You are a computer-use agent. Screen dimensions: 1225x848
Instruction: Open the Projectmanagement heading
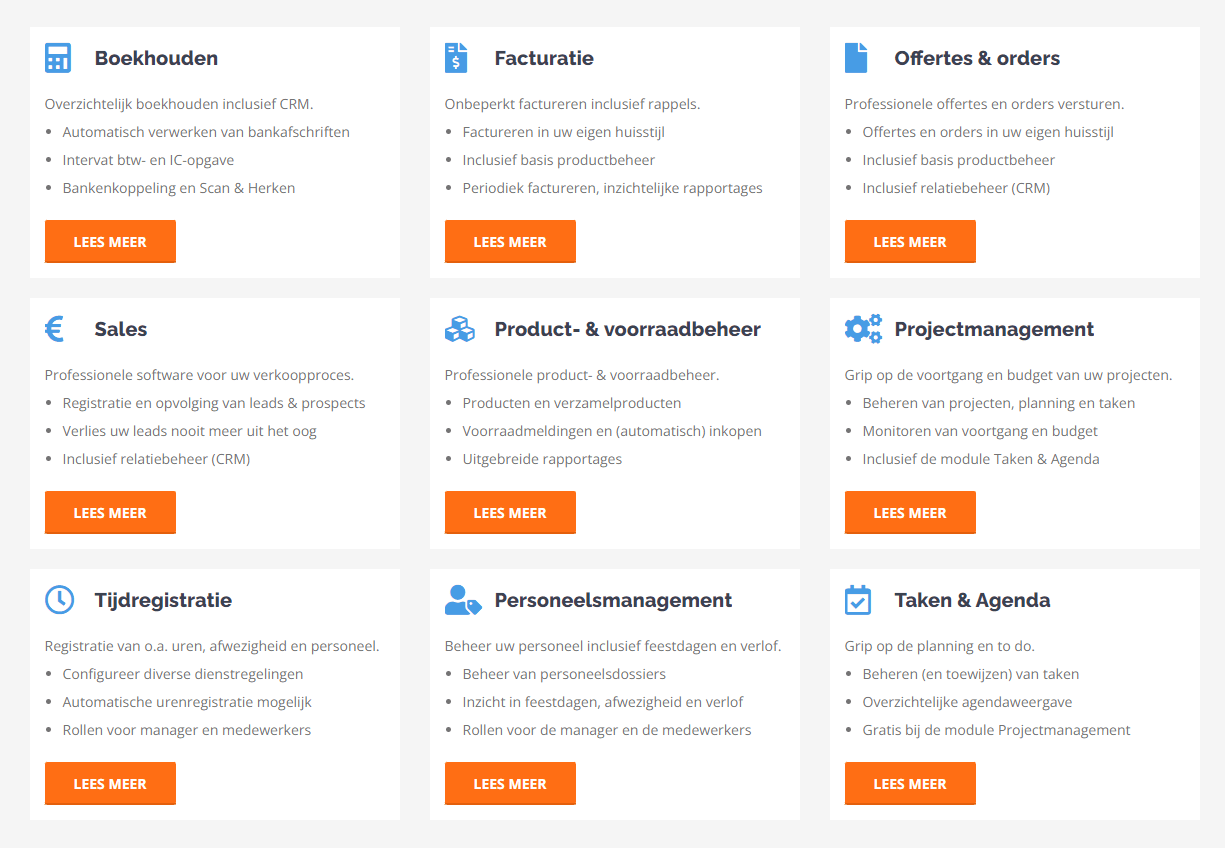coord(994,328)
